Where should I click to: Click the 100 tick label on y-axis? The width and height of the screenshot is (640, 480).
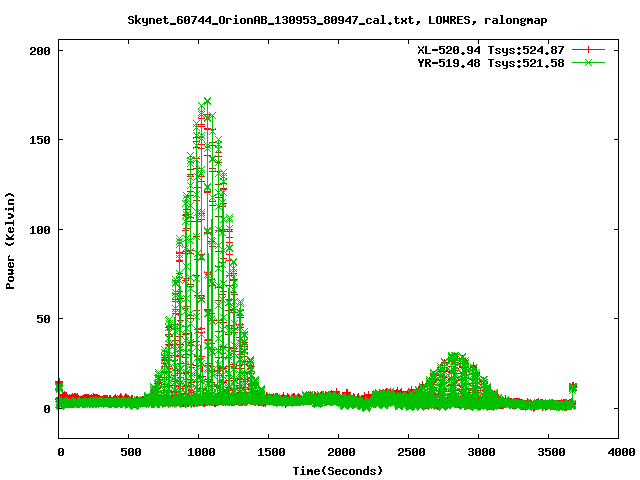[40, 230]
